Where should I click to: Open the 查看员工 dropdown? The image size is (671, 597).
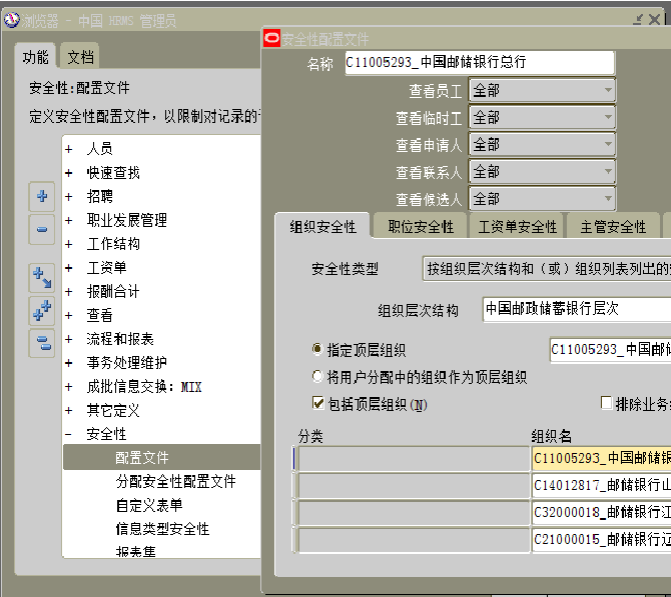pyautogui.click(x=542, y=90)
